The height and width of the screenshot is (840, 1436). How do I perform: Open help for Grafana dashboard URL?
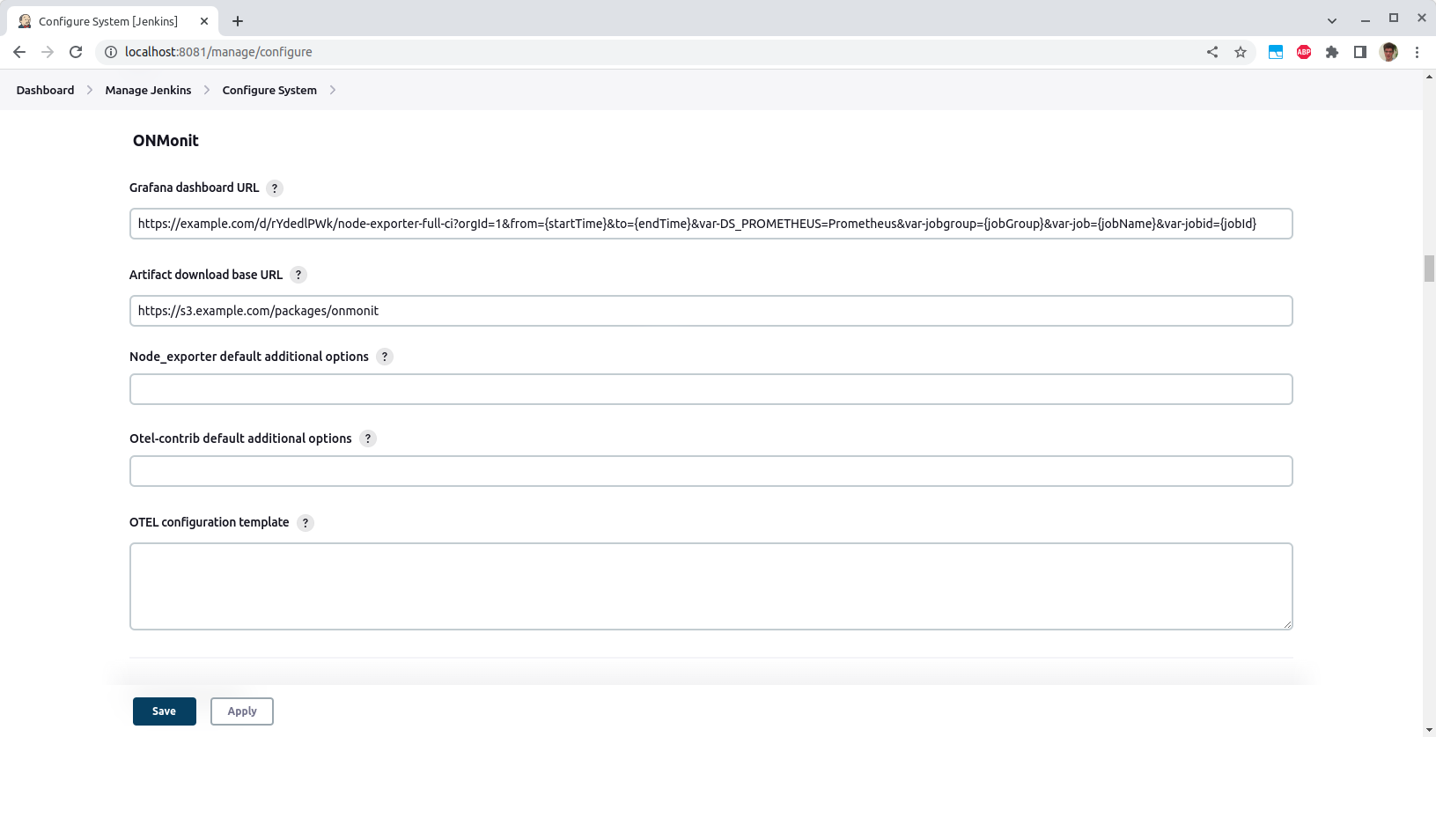point(275,188)
